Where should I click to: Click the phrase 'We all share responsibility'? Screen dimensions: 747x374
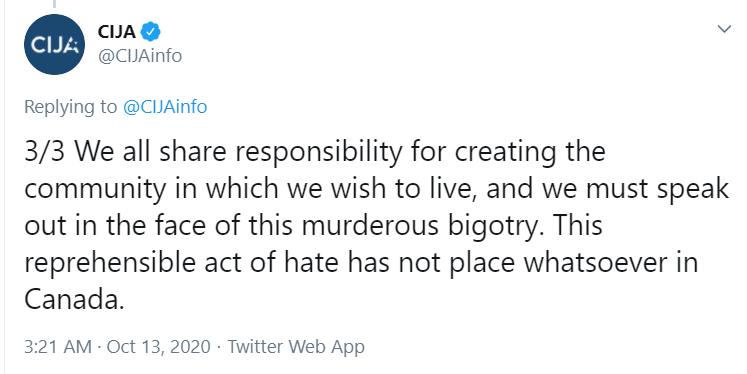click(x=239, y=152)
